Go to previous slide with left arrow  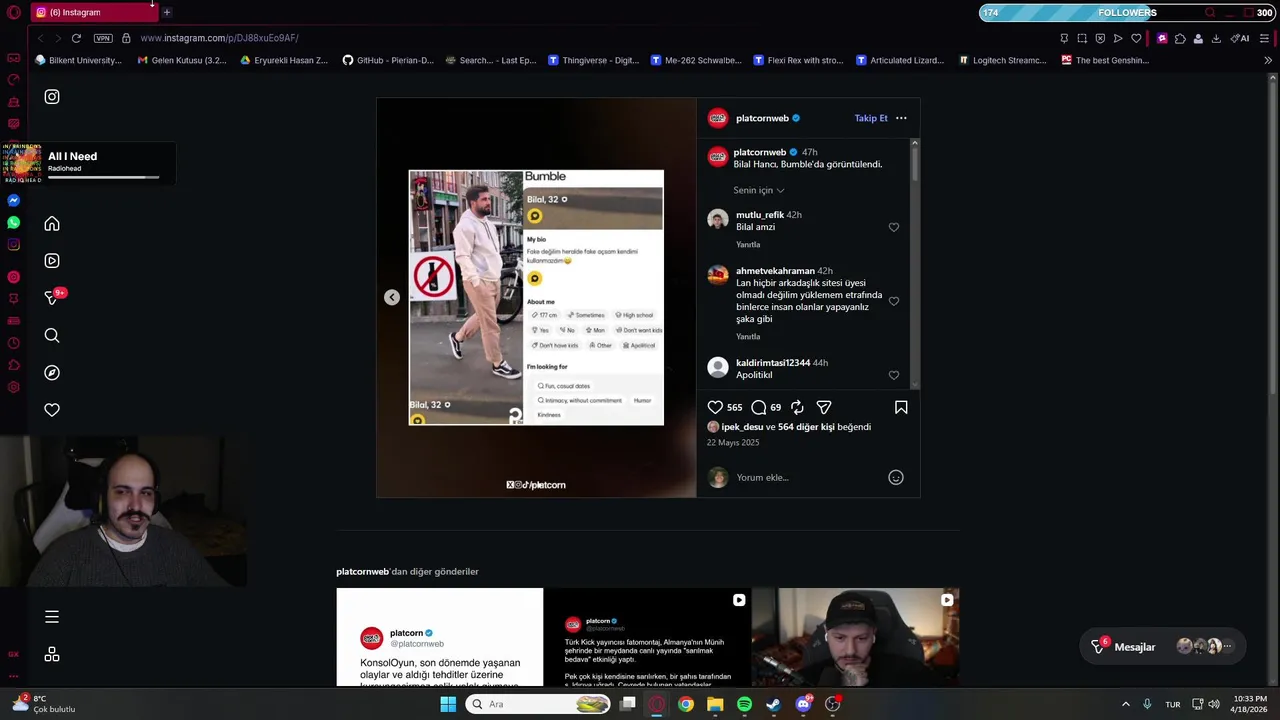click(x=392, y=297)
